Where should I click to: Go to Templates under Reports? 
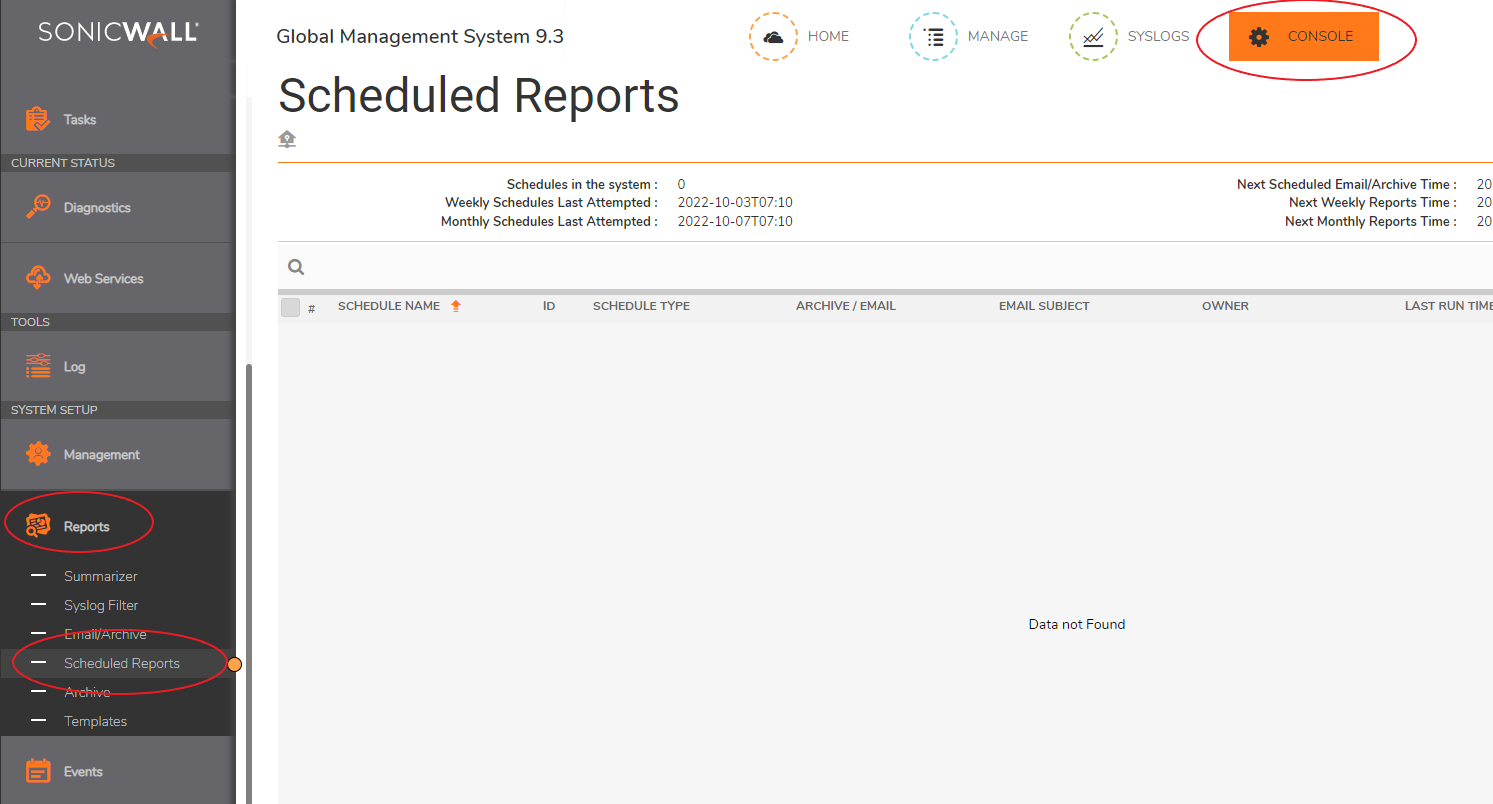pyautogui.click(x=95, y=721)
